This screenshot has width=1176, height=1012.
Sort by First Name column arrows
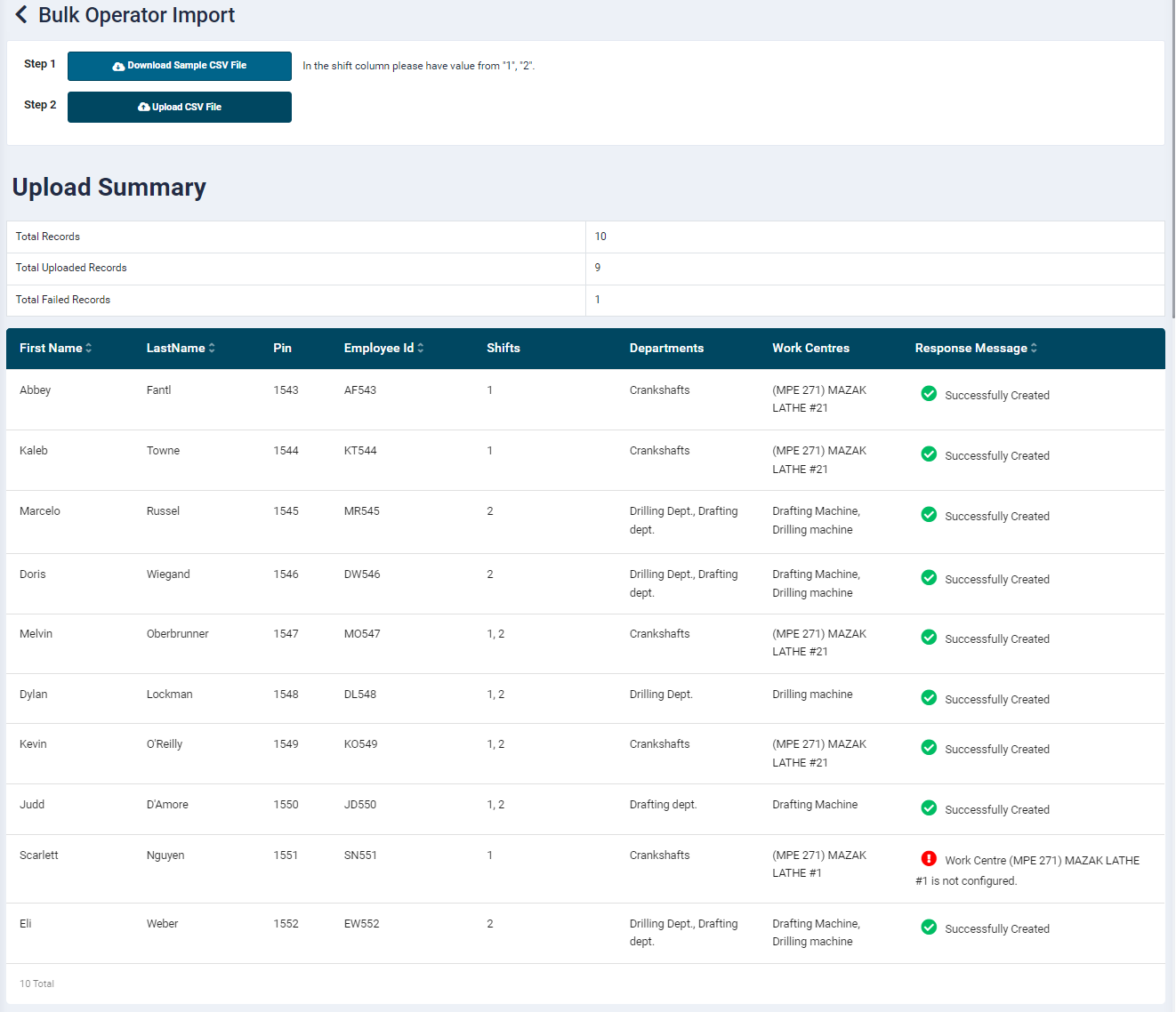(x=89, y=349)
